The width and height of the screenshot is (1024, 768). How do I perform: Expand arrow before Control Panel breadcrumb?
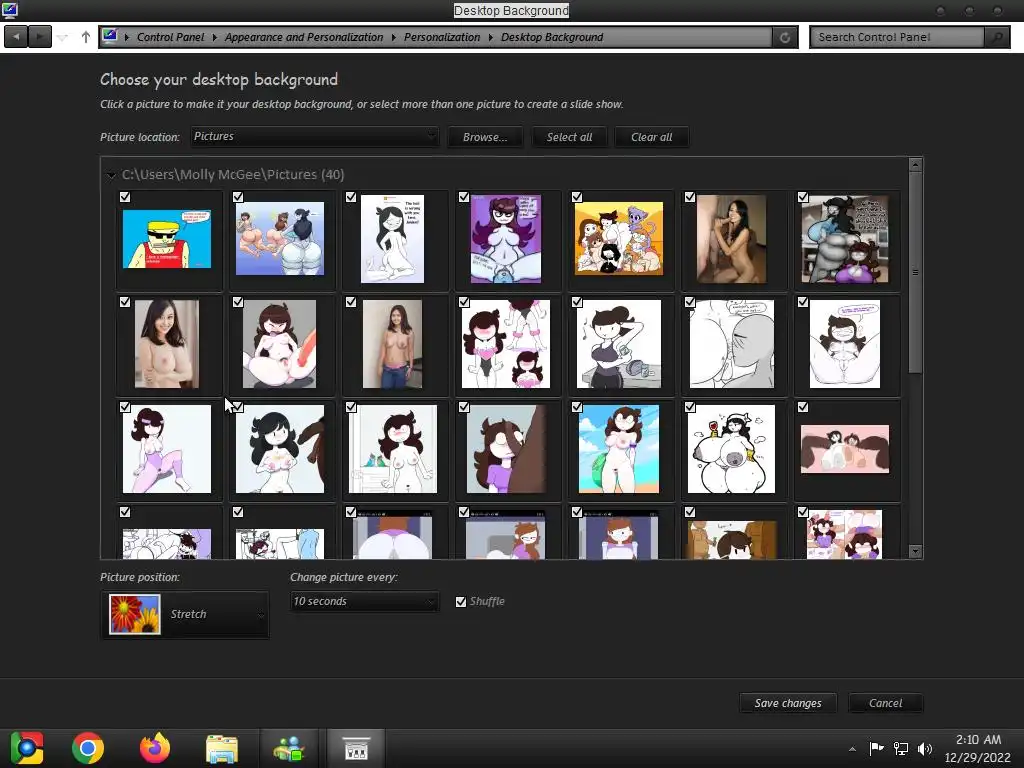[x=127, y=37]
